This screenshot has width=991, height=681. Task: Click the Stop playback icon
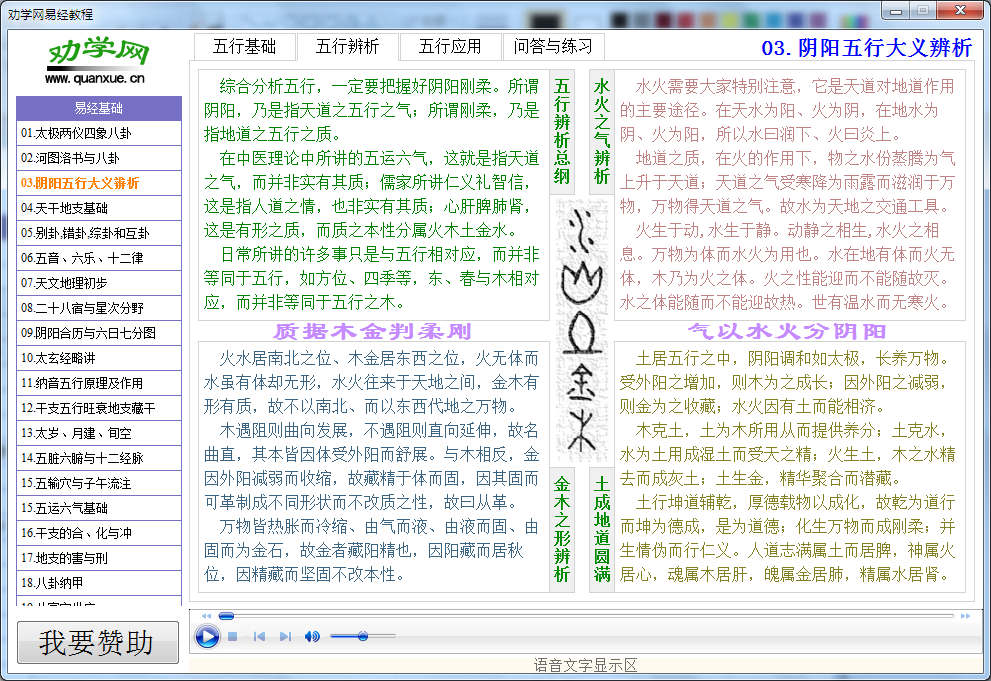point(232,636)
